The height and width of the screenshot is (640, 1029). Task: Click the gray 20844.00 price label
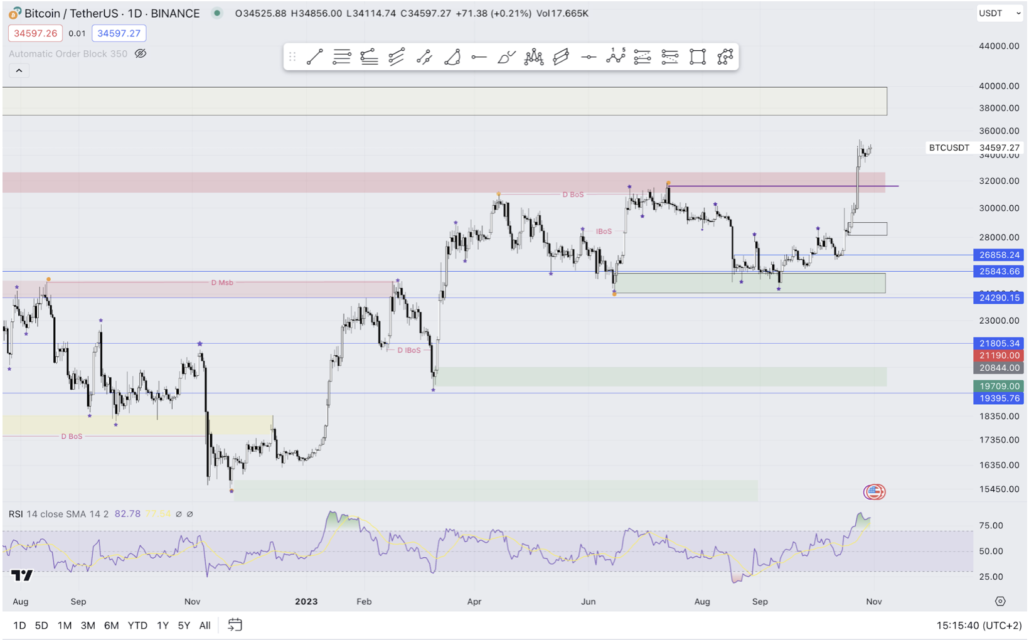(x=999, y=368)
